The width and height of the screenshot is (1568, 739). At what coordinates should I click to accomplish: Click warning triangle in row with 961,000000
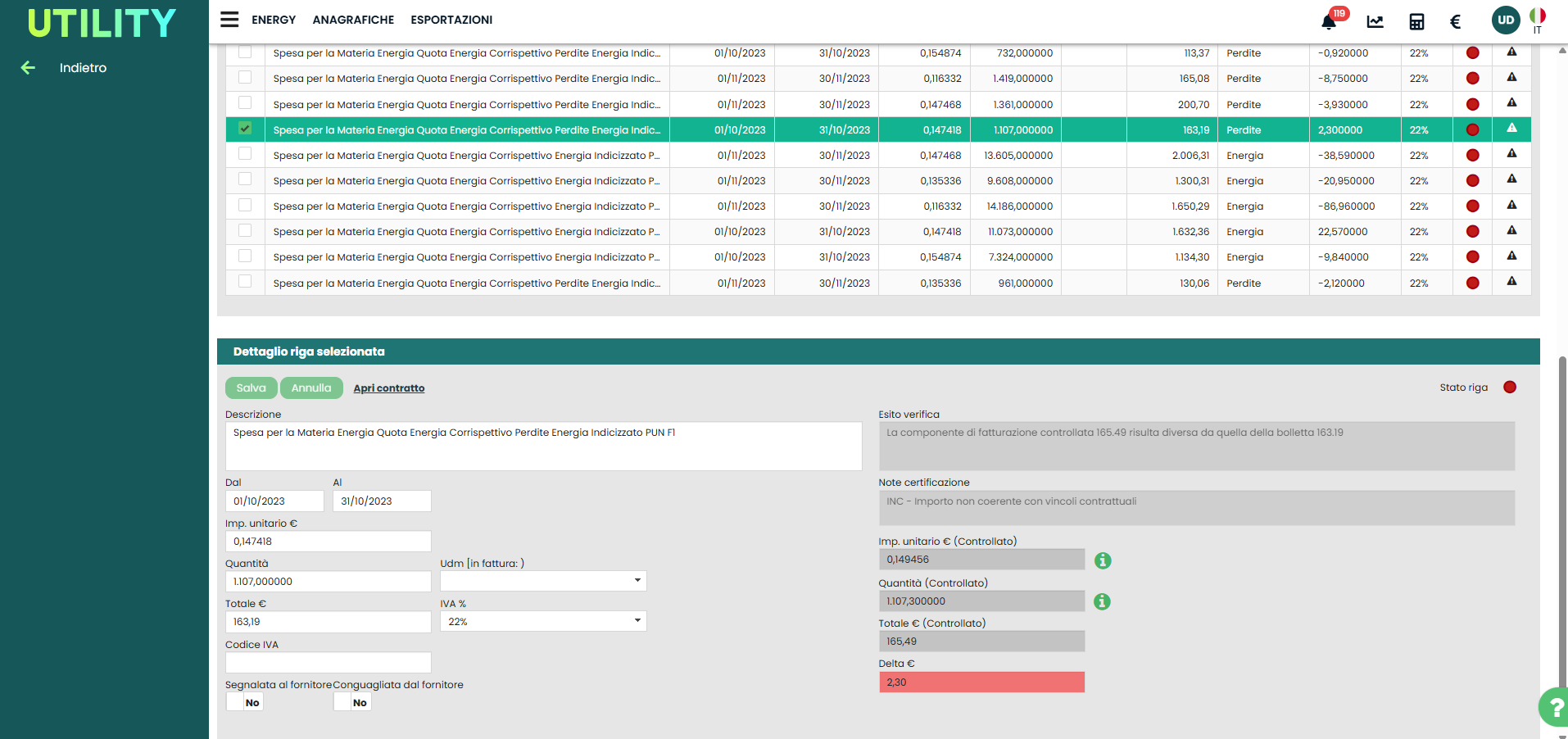[1511, 282]
